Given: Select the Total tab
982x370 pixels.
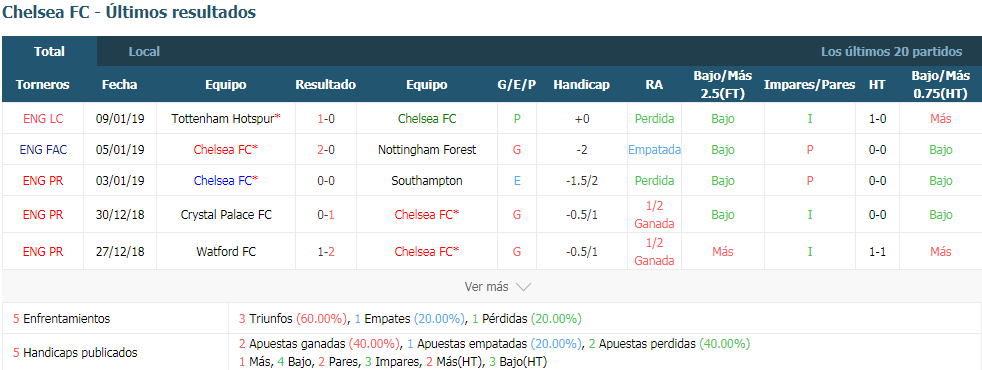Looking at the screenshot, I should coord(49,51).
